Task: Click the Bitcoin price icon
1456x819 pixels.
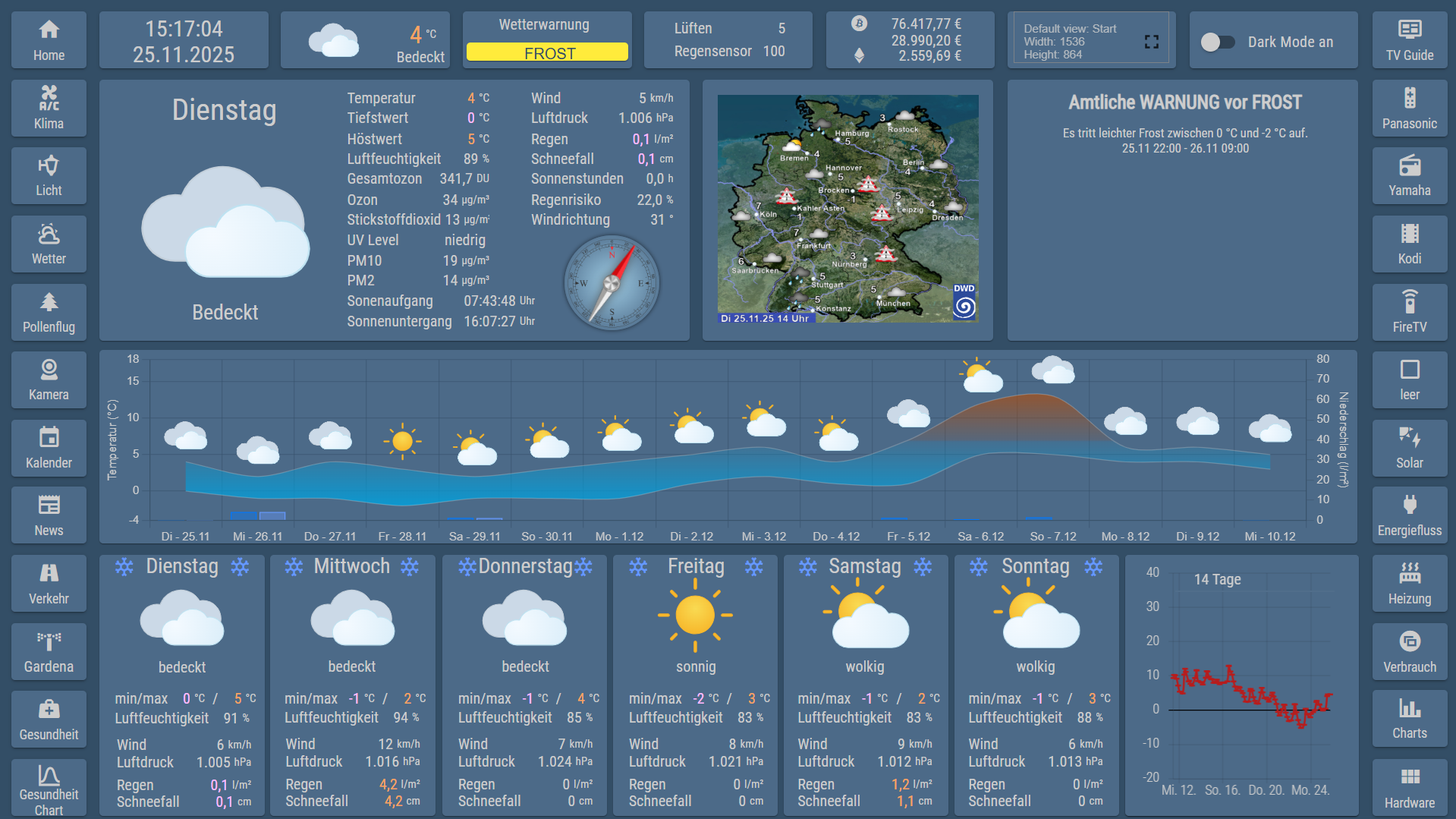Action: tap(859, 24)
